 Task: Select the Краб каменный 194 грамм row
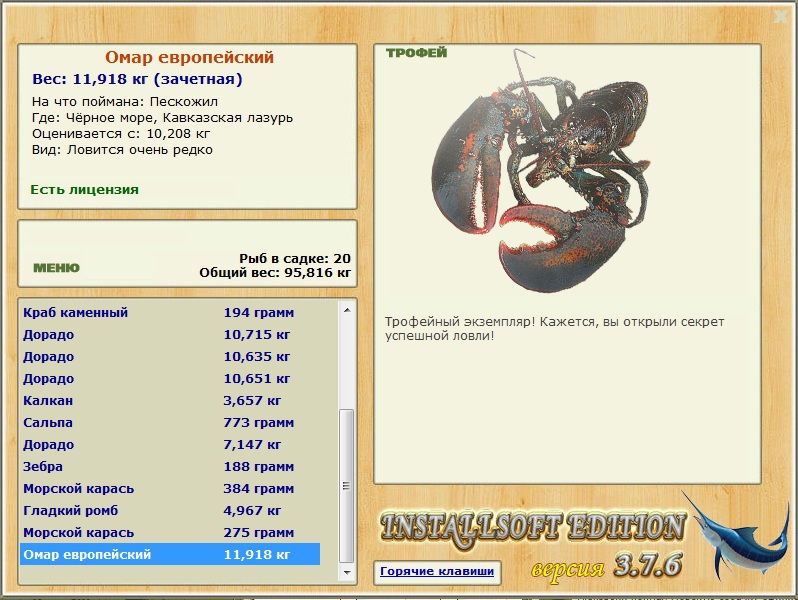pos(170,312)
